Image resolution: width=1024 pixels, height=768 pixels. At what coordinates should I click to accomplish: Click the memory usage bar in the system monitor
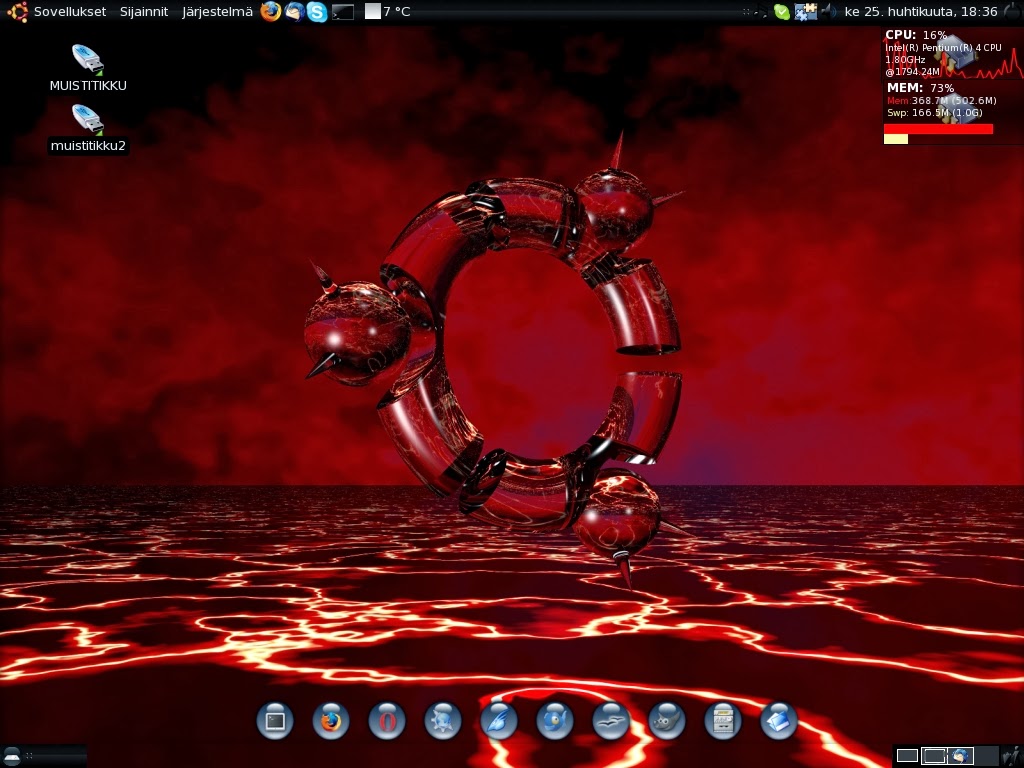[x=940, y=129]
